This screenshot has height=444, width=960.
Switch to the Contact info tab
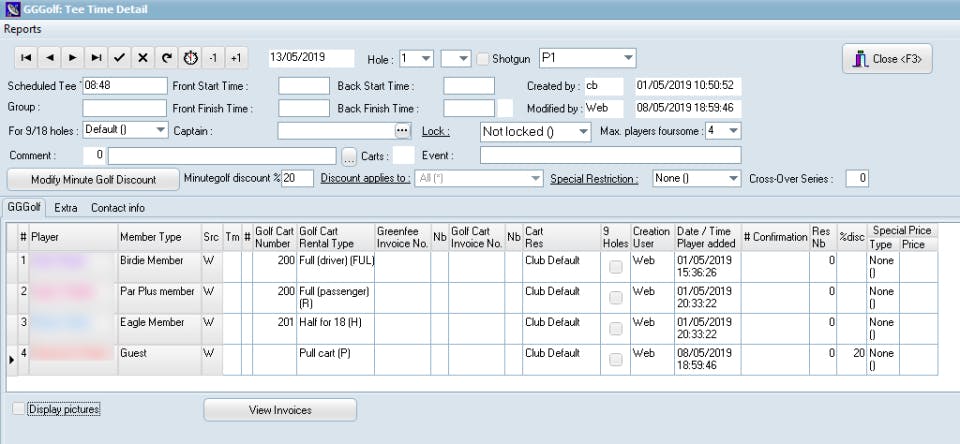click(x=118, y=208)
